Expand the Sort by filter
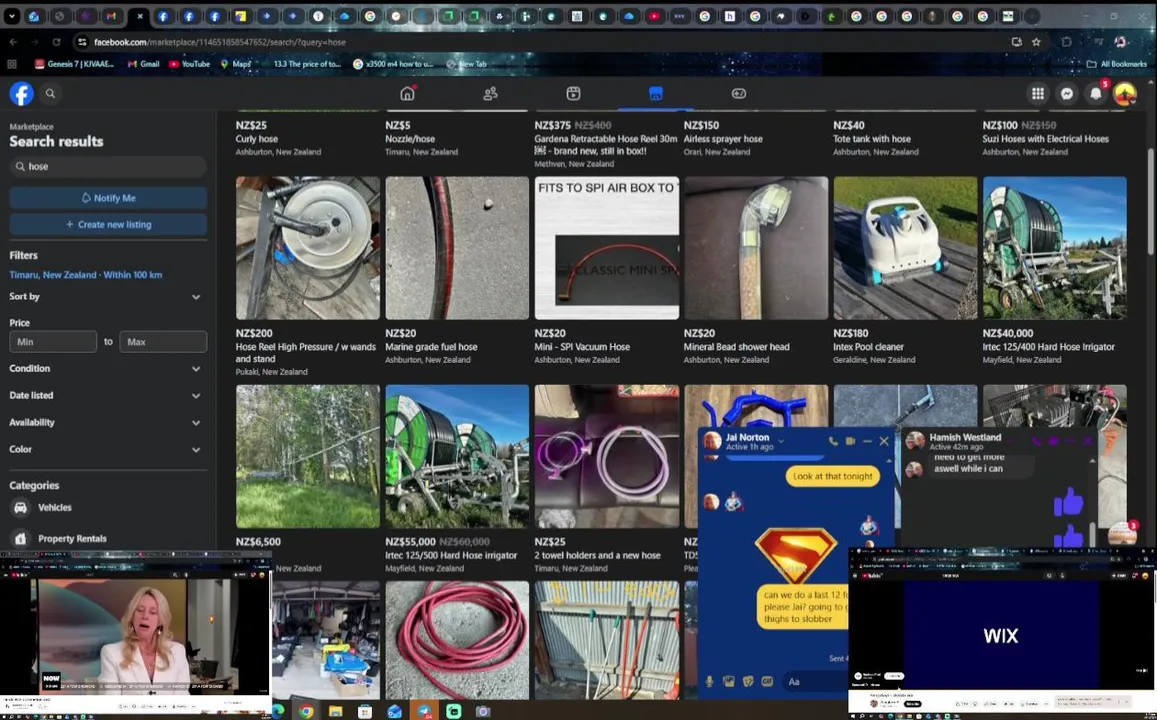1157x720 pixels. [106, 297]
